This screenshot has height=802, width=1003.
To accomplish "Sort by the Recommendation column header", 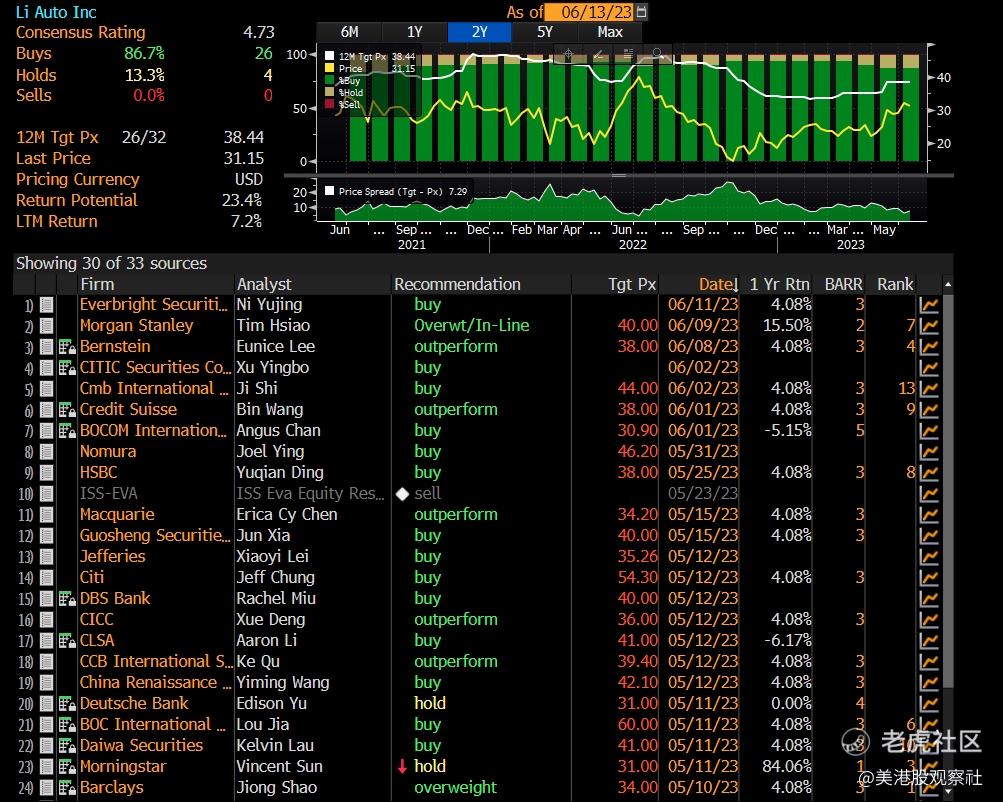I will [x=457, y=285].
